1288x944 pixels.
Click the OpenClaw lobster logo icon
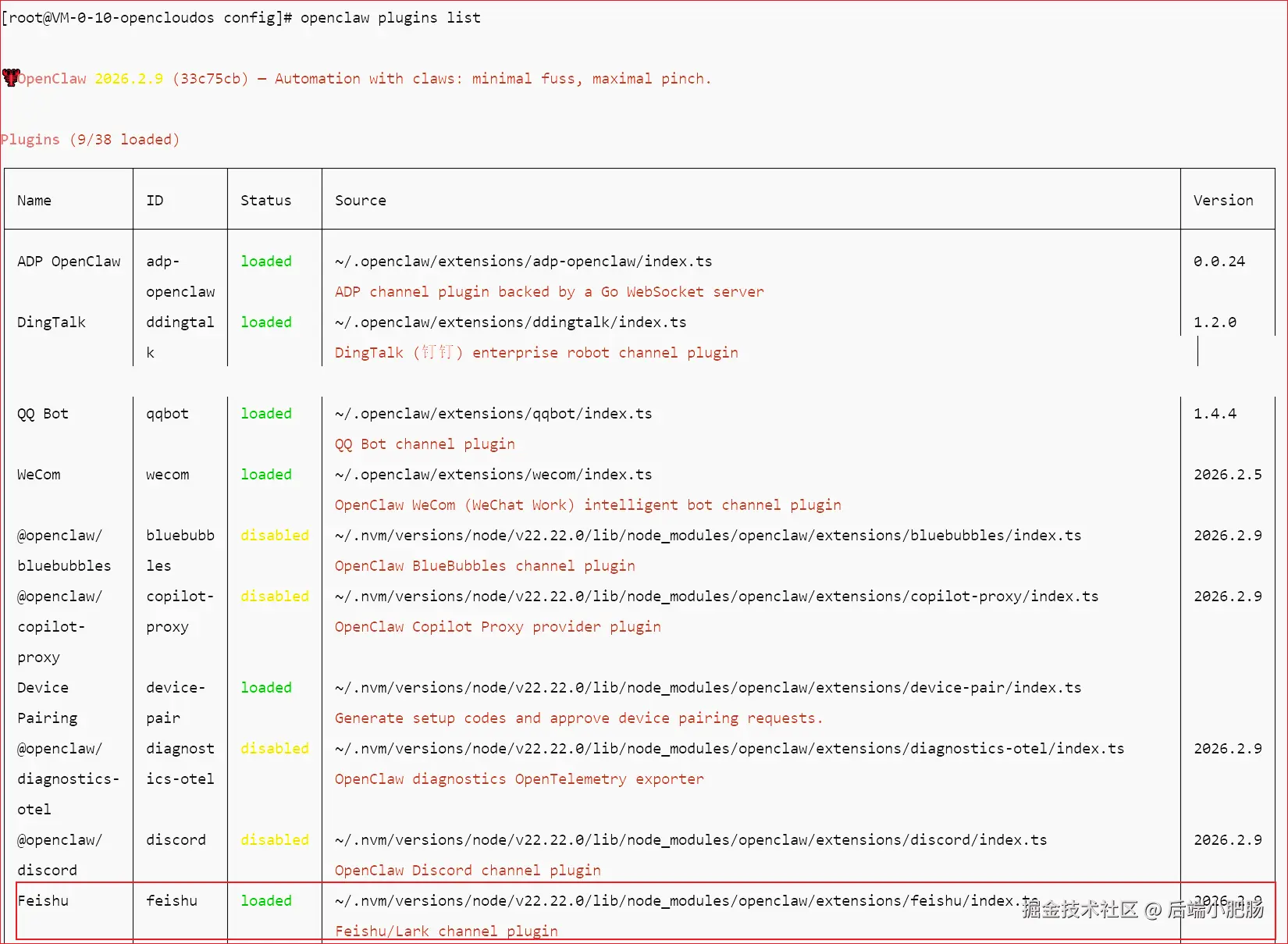coord(11,77)
